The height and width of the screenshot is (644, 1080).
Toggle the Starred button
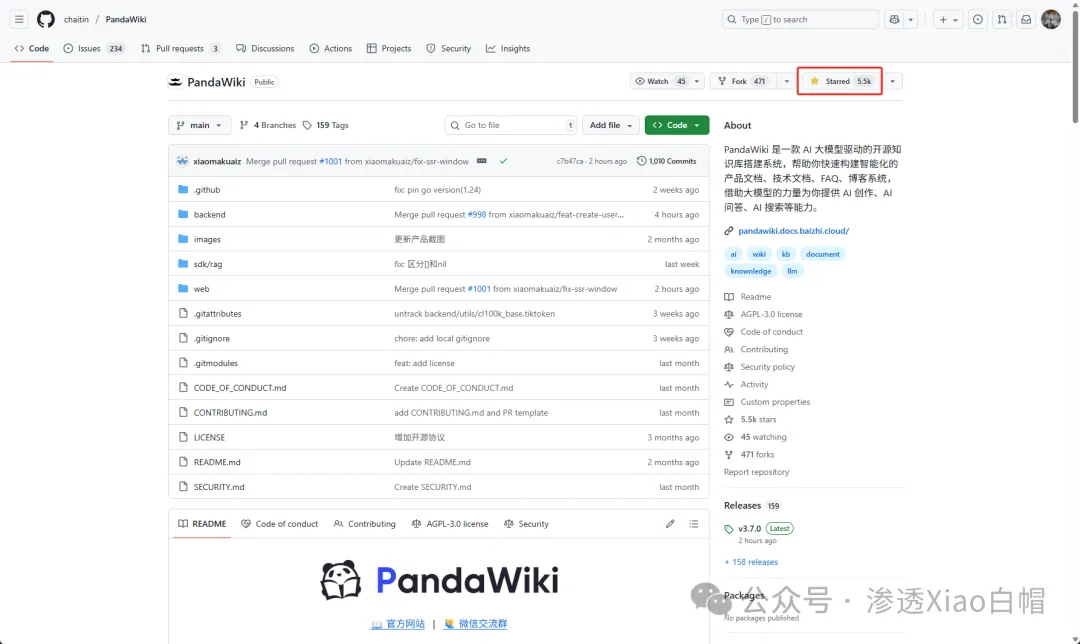[840, 81]
